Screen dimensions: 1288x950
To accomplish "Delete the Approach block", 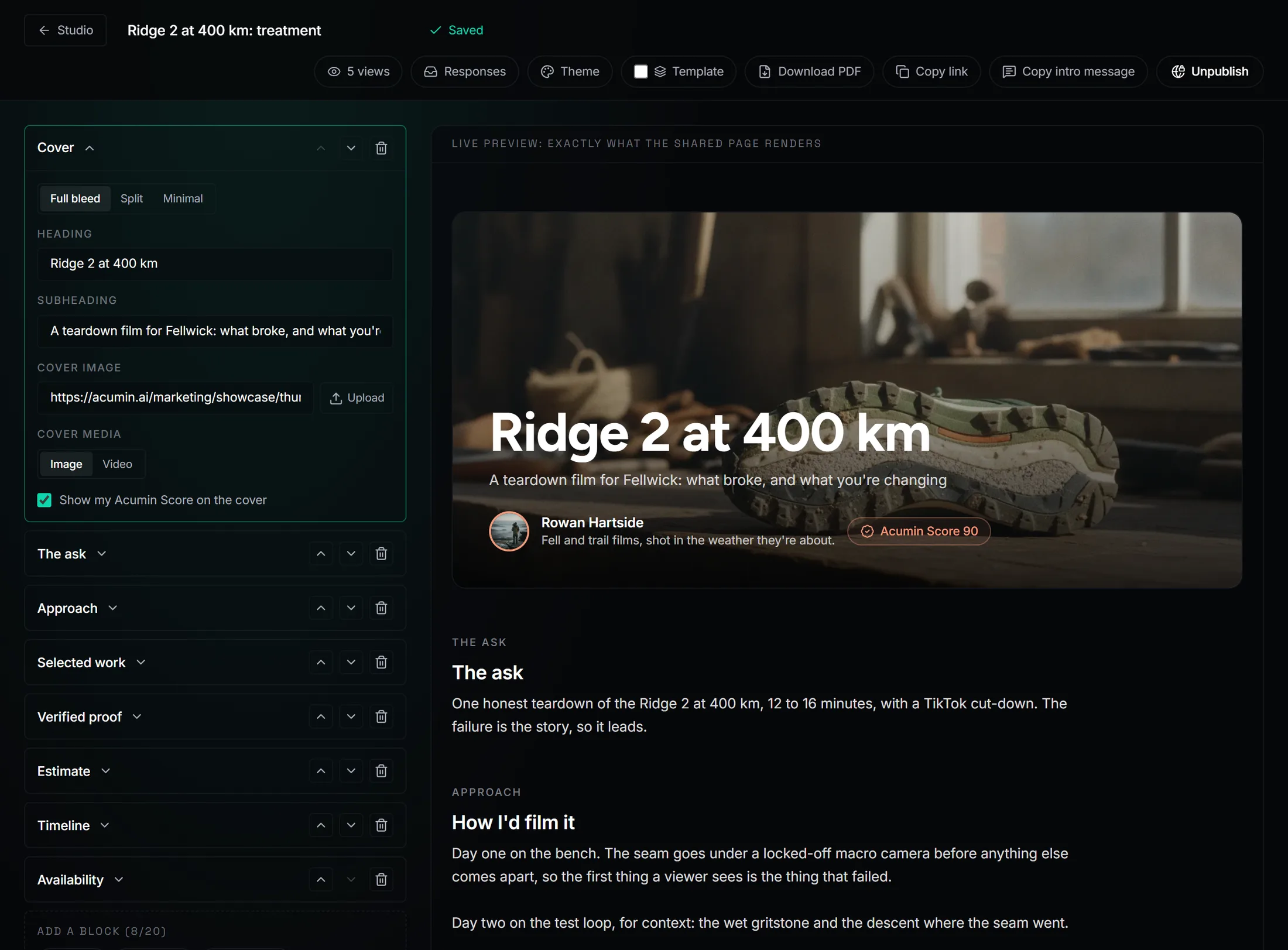I will click(381, 608).
